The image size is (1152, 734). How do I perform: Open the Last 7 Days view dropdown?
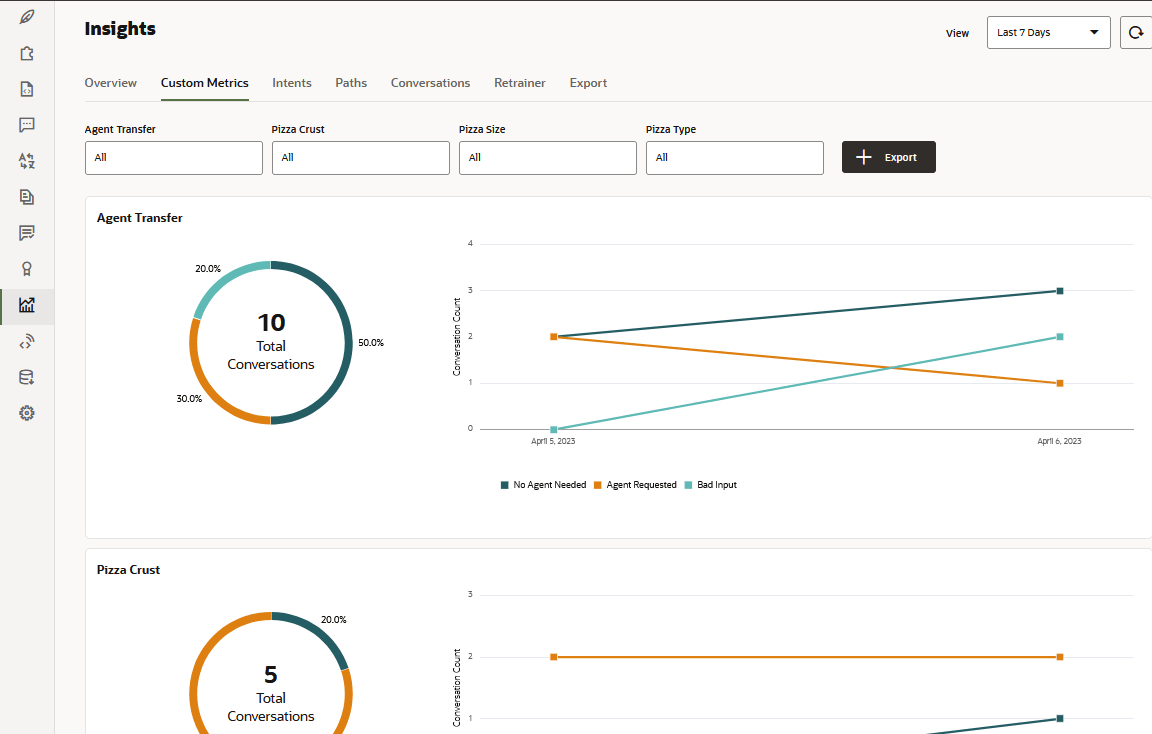click(1048, 32)
